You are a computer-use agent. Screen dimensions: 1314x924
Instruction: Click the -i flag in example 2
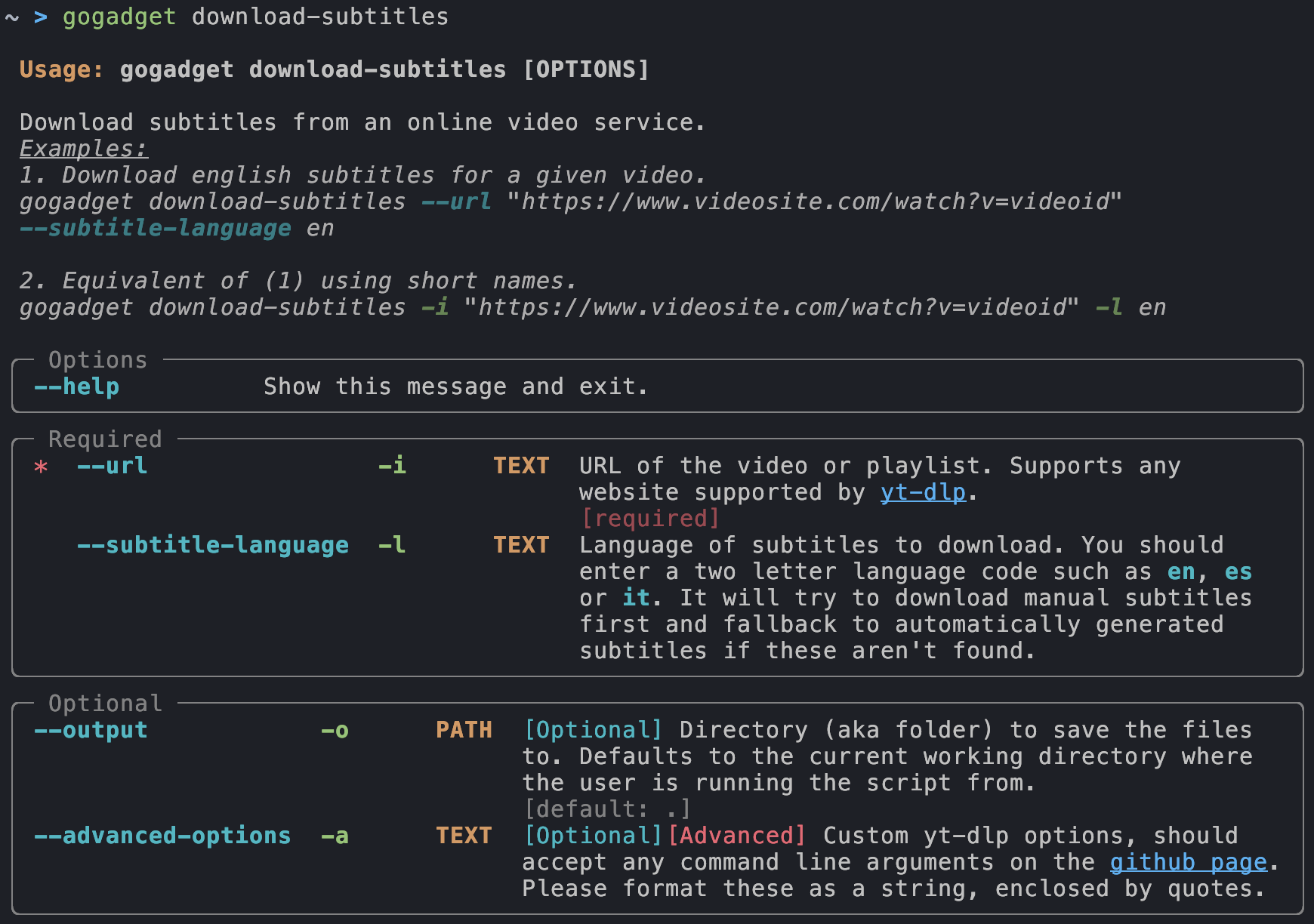pos(435,307)
